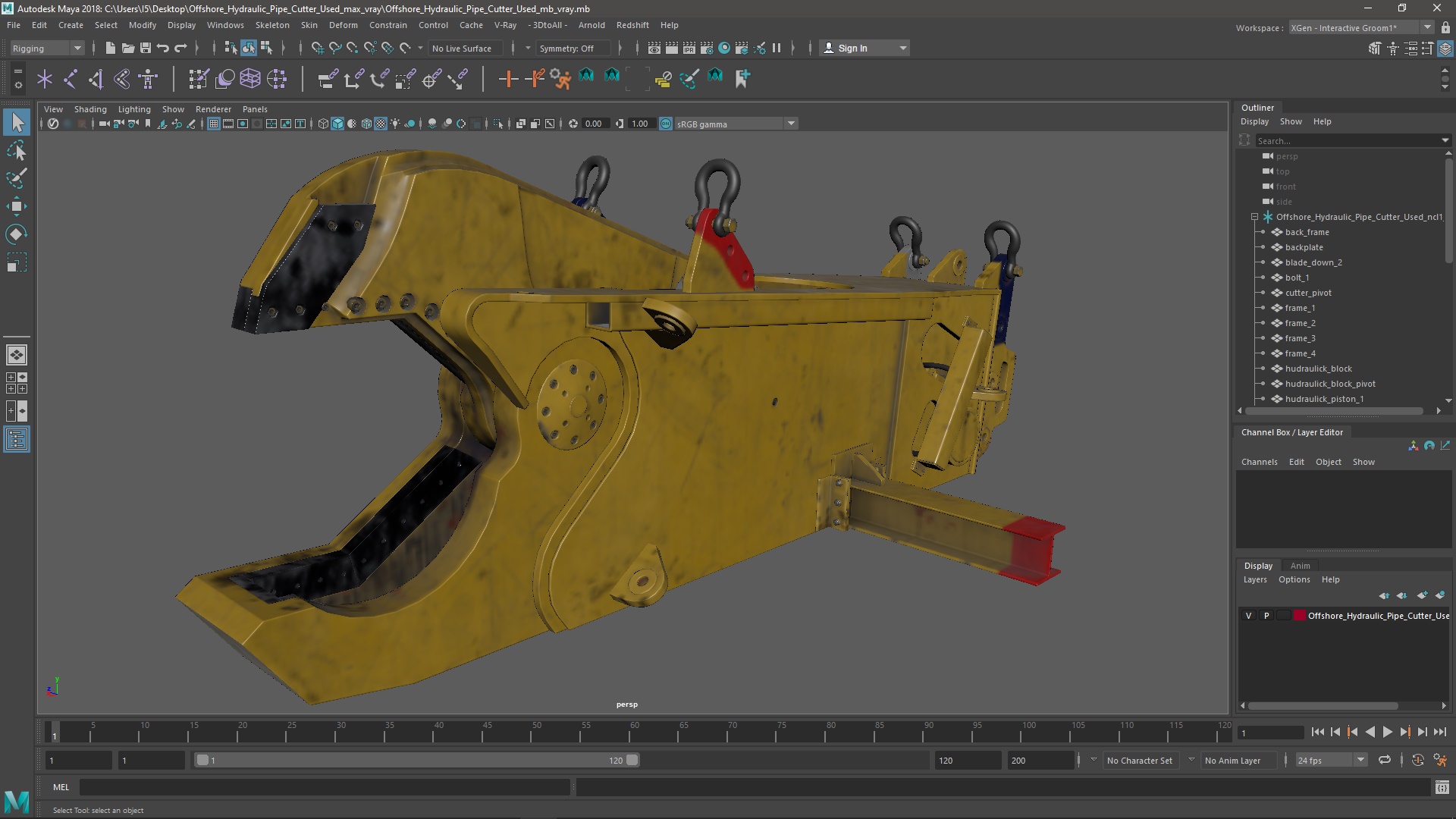Image resolution: width=1456 pixels, height=819 pixels.
Task: Toggle loop playback icon
Action: [1385, 760]
